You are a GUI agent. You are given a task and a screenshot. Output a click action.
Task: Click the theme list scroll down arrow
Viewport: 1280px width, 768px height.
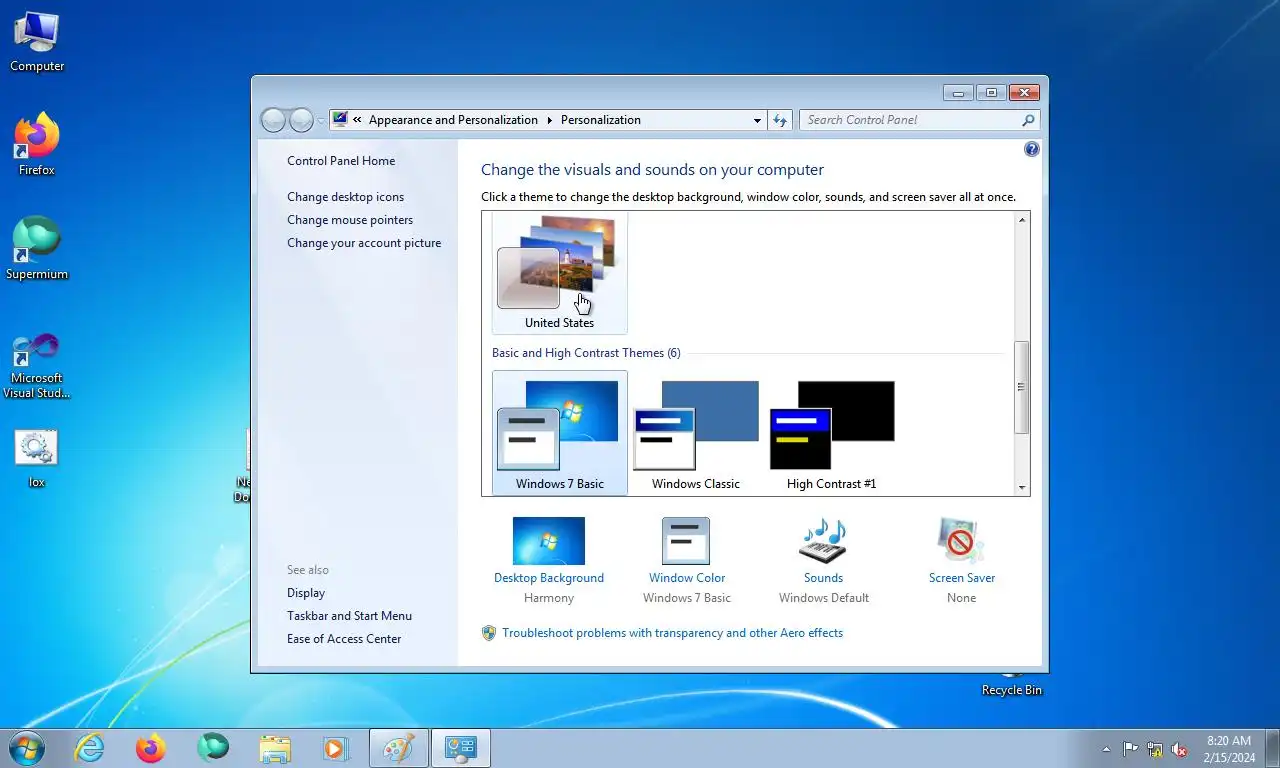click(1022, 487)
